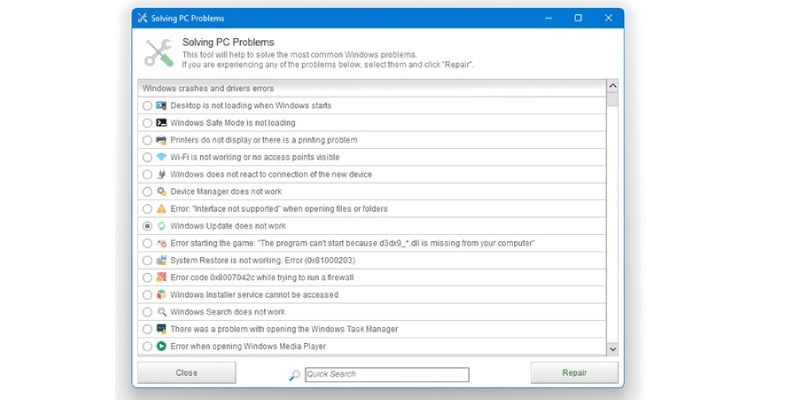Select the System Restore is not working option
This screenshot has width=790, height=400.
coord(147,260)
